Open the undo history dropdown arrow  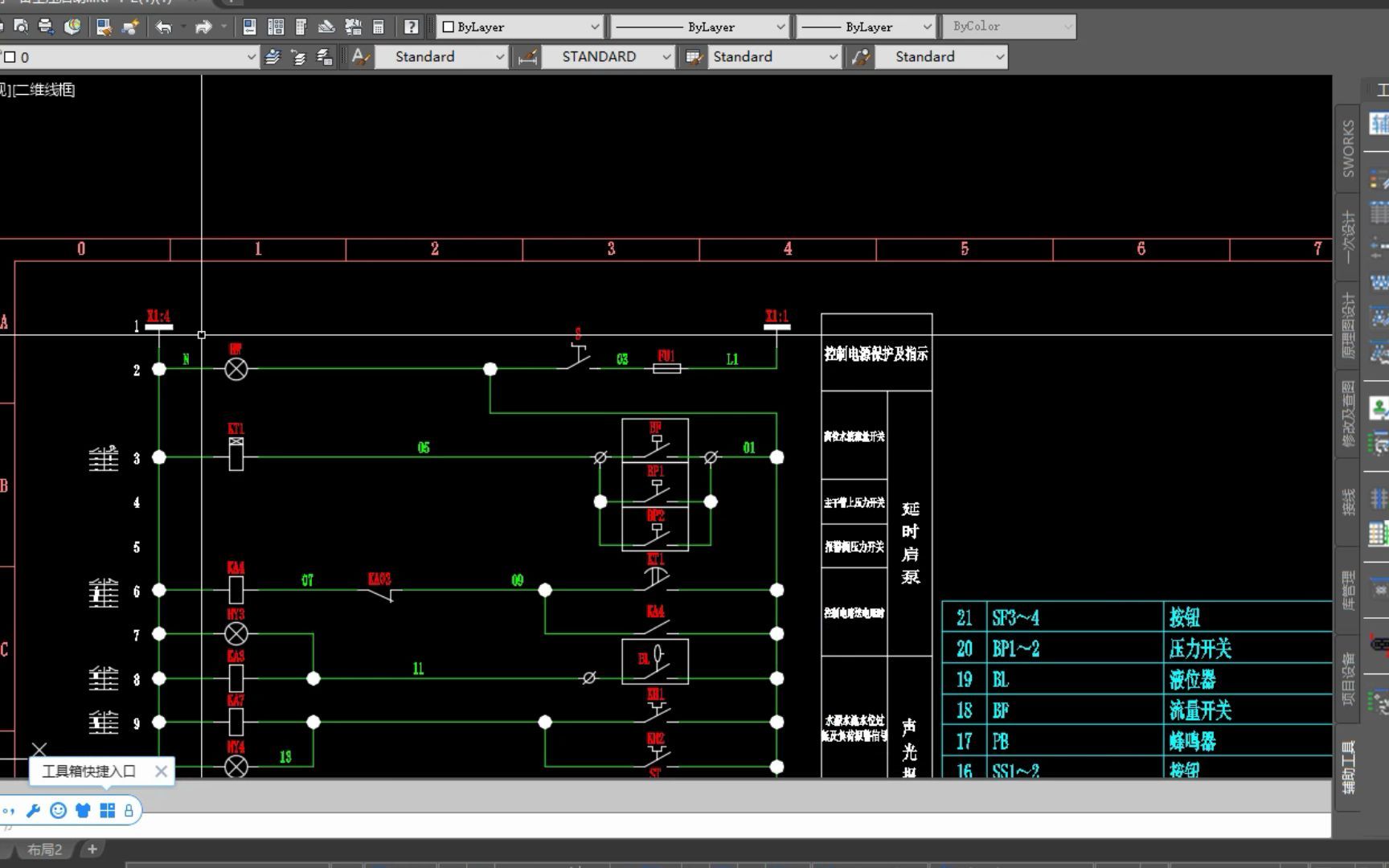tap(183, 27)
